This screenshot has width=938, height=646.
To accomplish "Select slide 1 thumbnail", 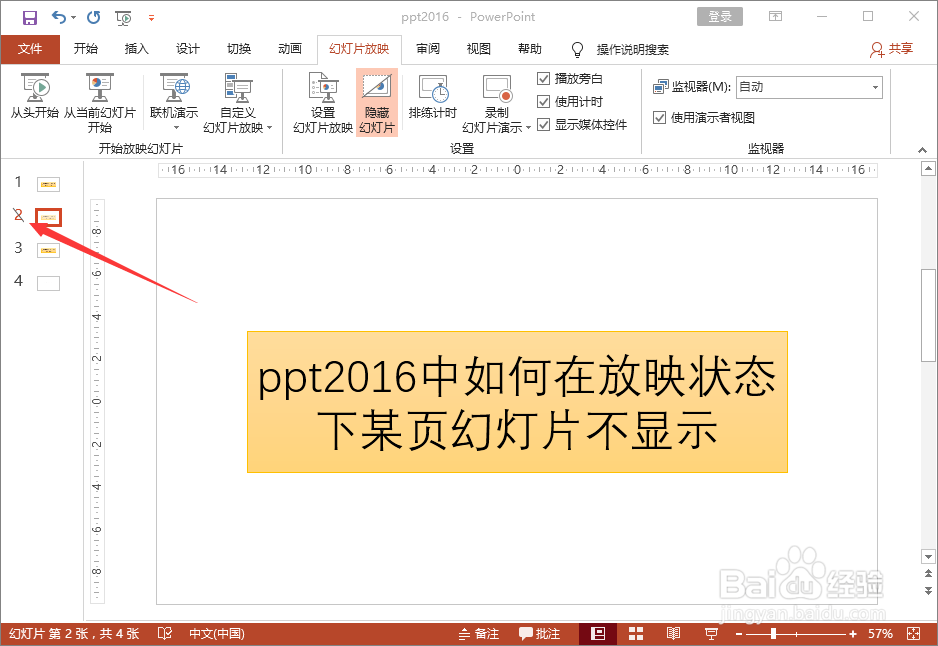I will 48,184.
